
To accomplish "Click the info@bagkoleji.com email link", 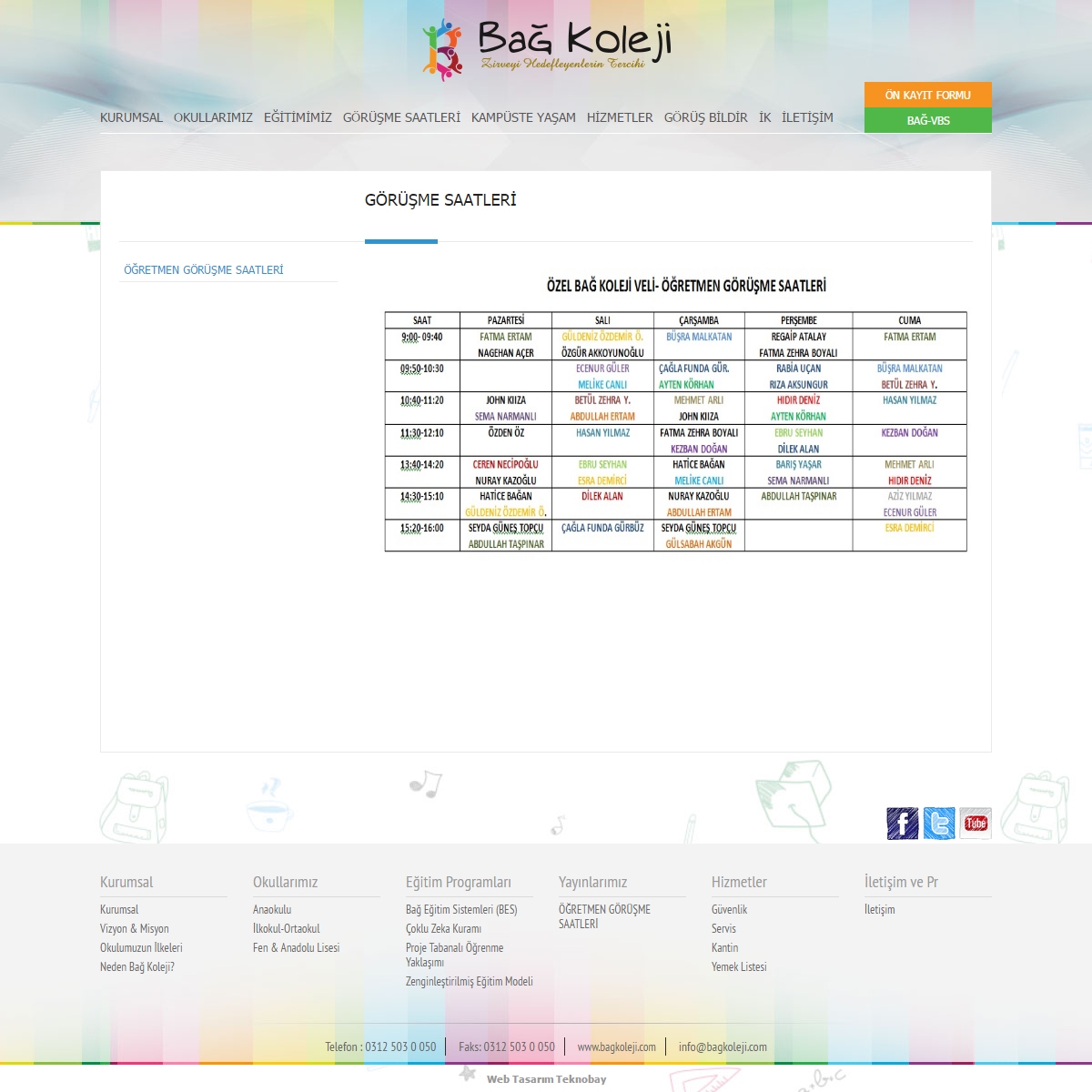I will 723,1046.
